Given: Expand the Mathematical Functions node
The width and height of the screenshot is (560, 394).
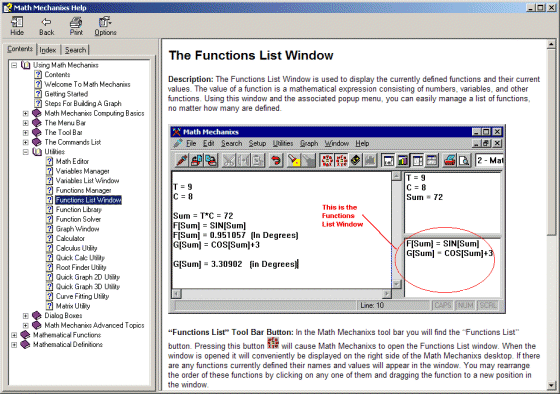Looking at the screenshot, I should click(14, 335).
